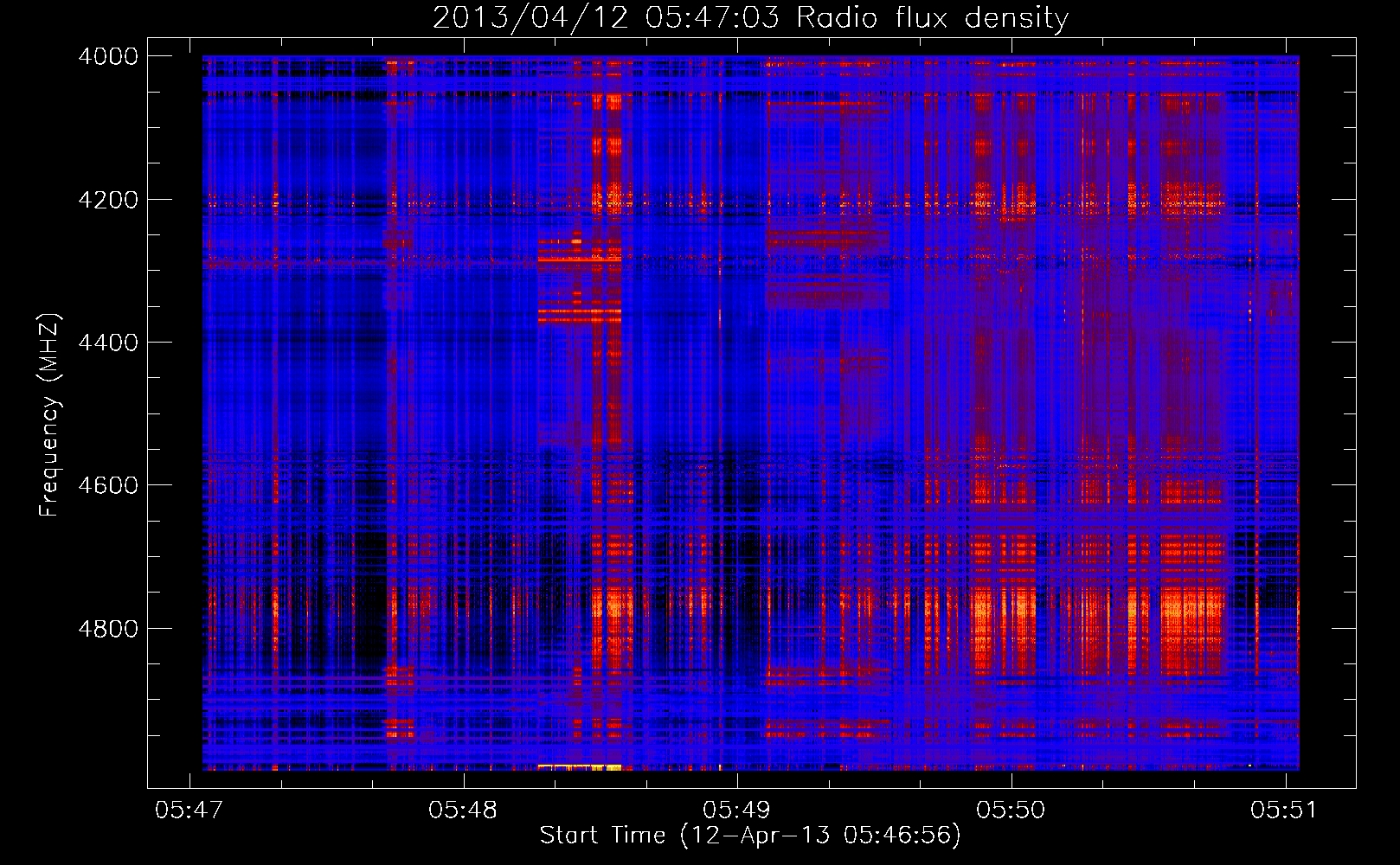Image resolution: width=1400 pixels, height=865 pixels.
Task: Click the 4000 frequency tick label
Action: click(108, 56)
